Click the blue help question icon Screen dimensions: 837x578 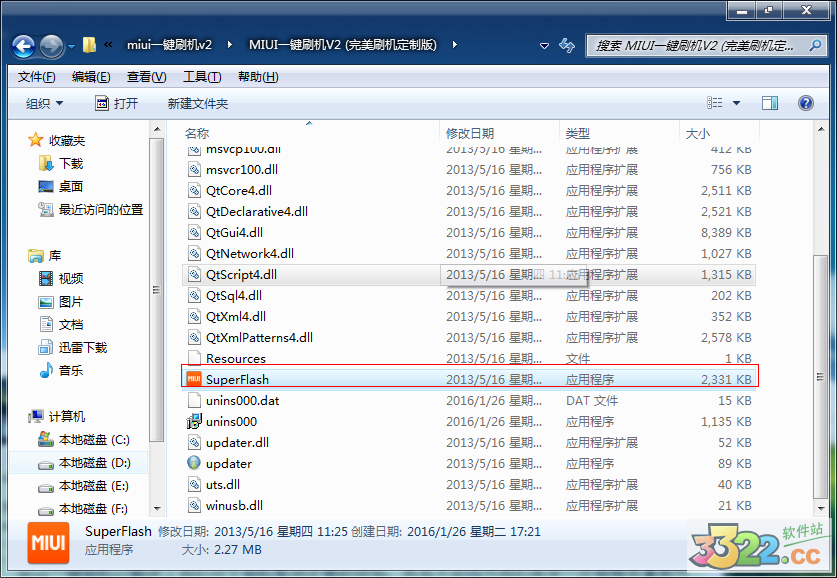806,102
